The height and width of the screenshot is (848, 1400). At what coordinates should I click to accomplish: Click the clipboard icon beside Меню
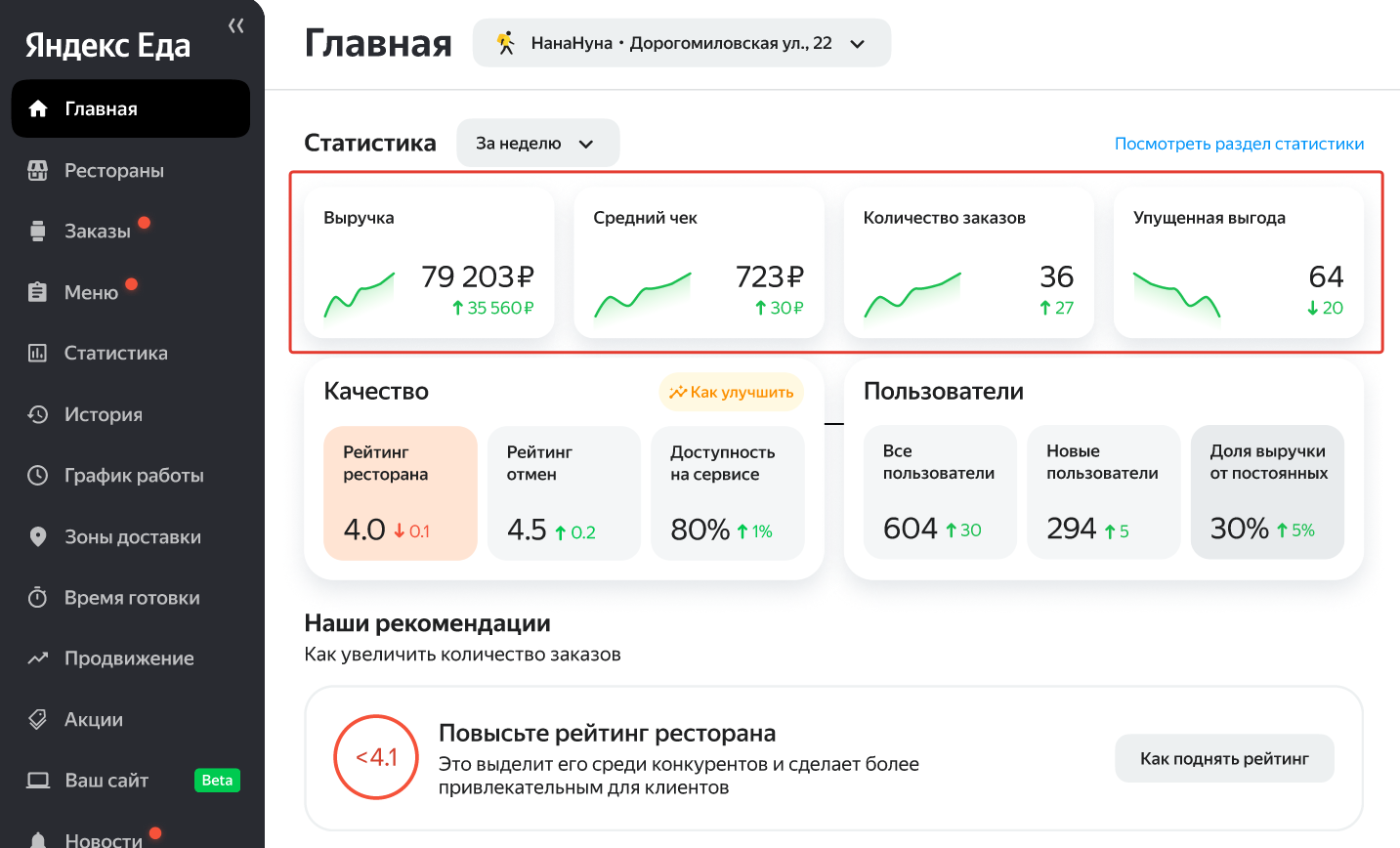coord(37,292)
